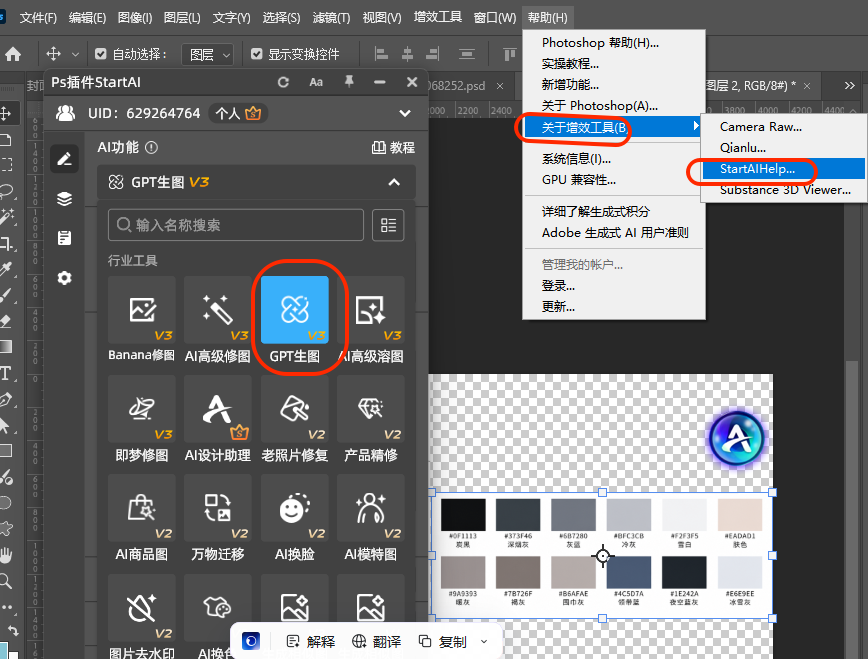
Task: Open the 增效工具 menu
Action: (437, 17)
